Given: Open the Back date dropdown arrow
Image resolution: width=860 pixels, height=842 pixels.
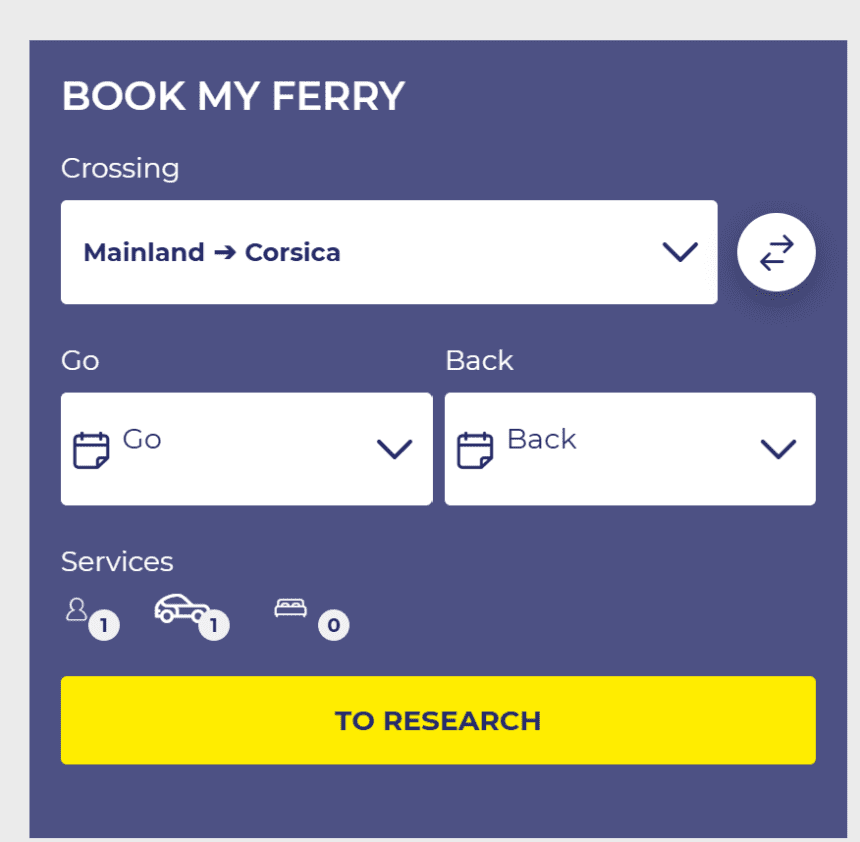Looking at the screenshot, I should 778,449.
